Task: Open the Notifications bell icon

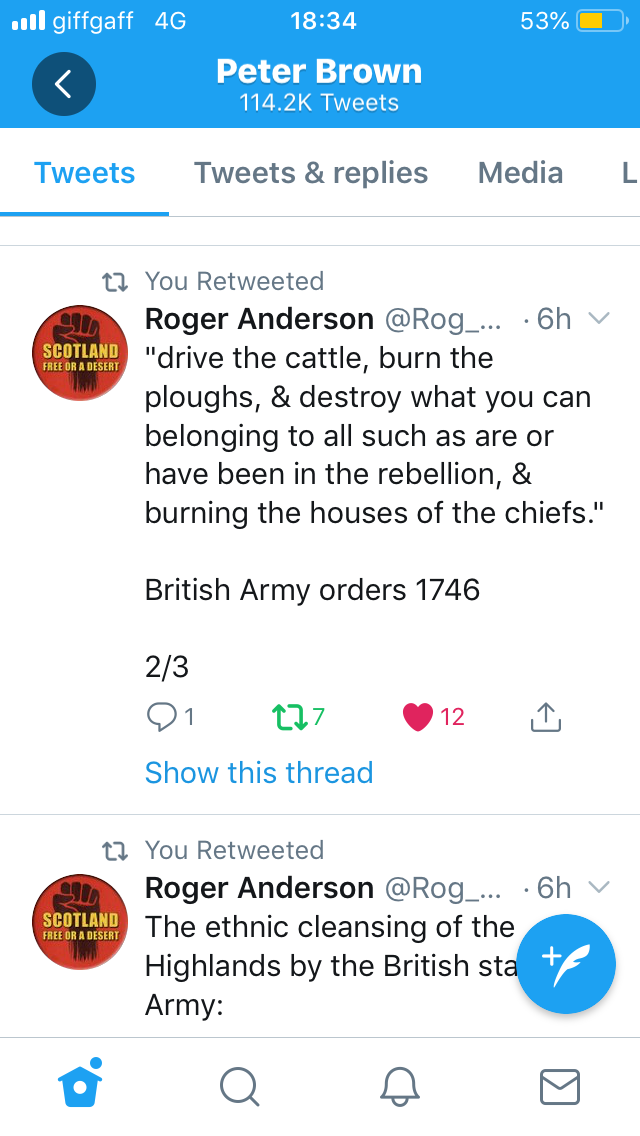Action: (399, 1087)
